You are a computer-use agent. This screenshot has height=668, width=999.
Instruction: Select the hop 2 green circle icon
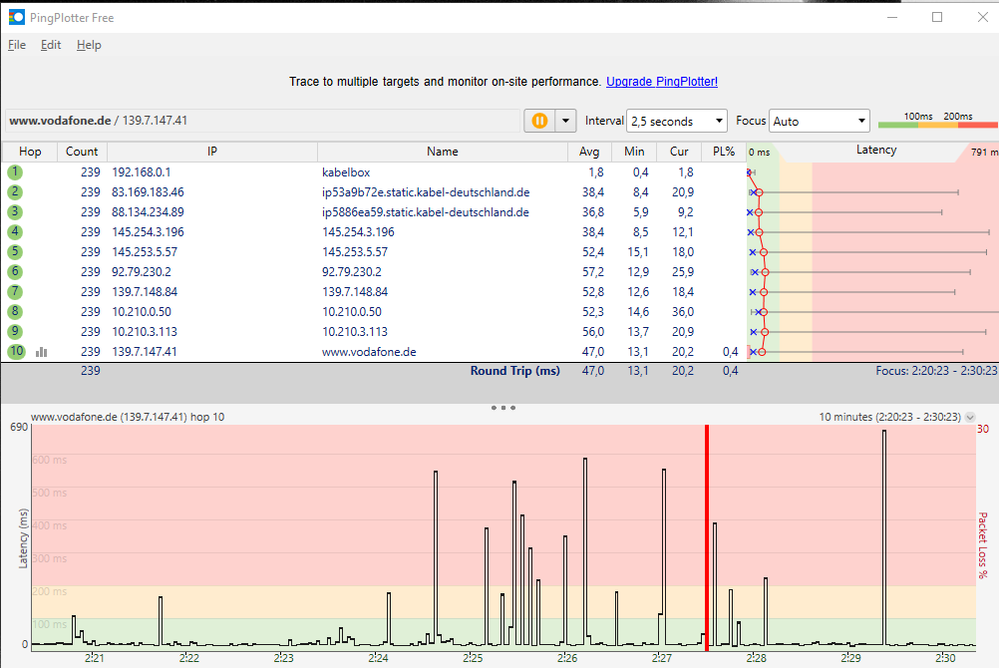(x=15, y=192)
